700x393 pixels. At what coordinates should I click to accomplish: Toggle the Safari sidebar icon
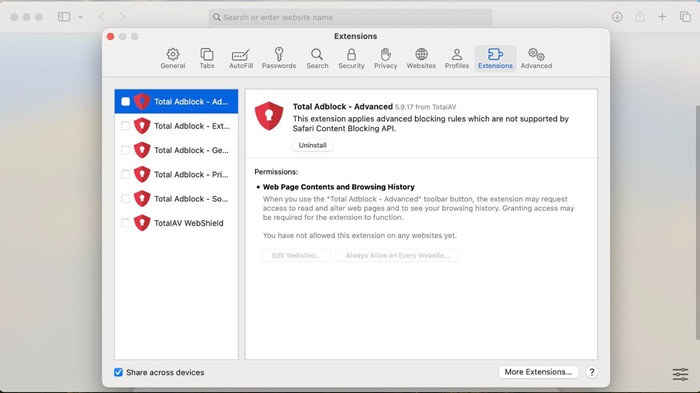click(64, 17)
